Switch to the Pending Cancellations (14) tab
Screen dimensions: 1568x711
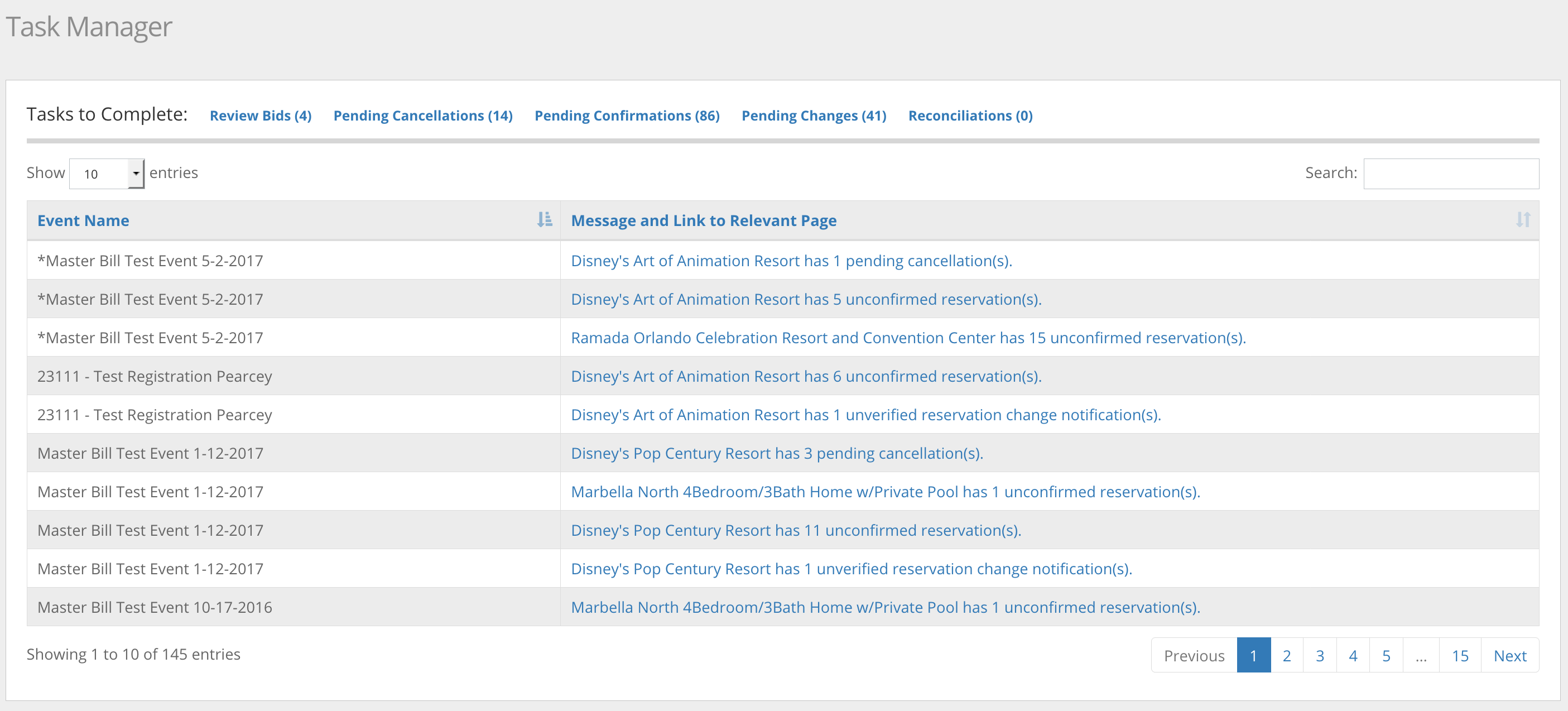coord(422,116)
